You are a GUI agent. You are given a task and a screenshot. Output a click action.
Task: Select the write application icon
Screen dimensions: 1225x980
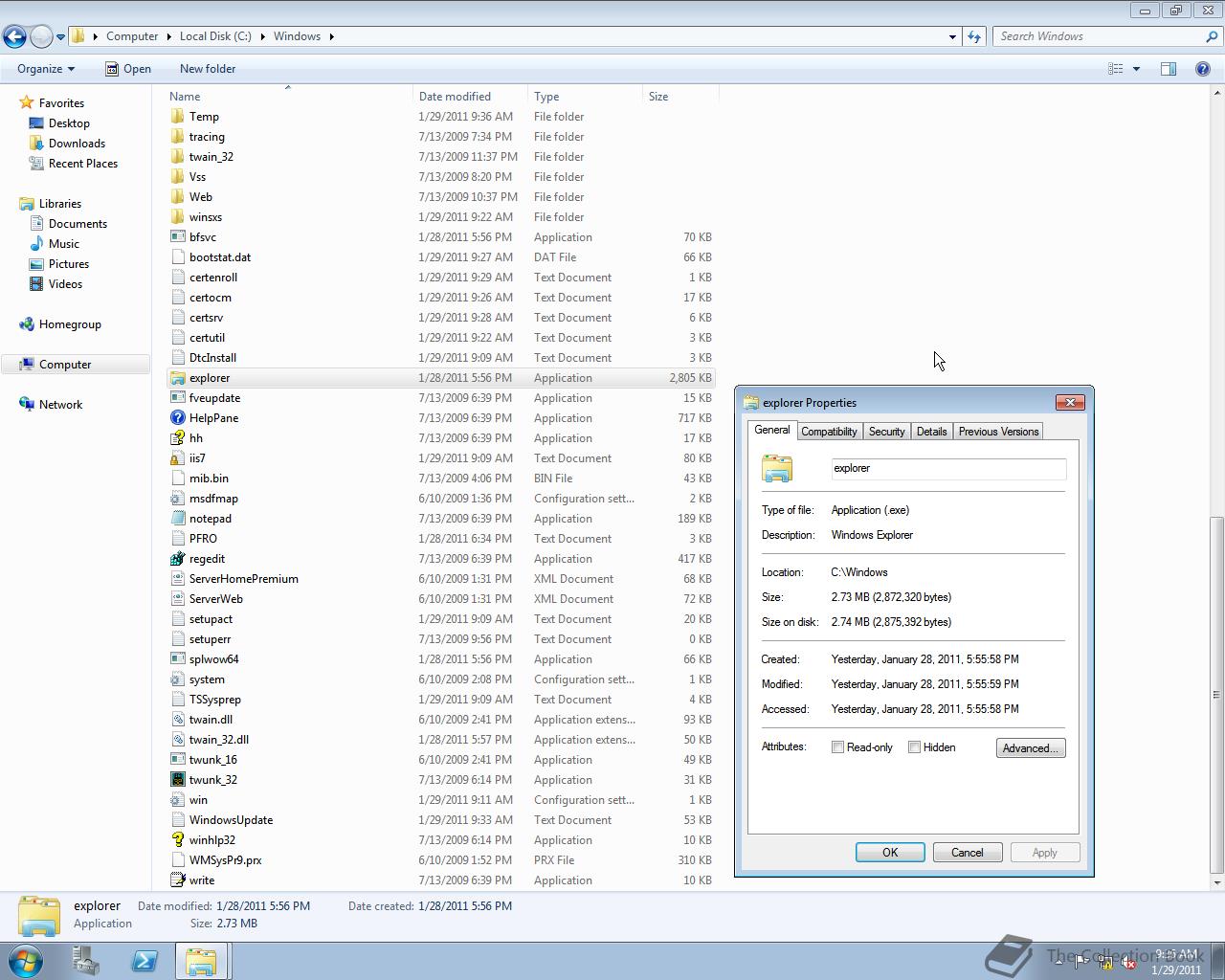(177, 880)
